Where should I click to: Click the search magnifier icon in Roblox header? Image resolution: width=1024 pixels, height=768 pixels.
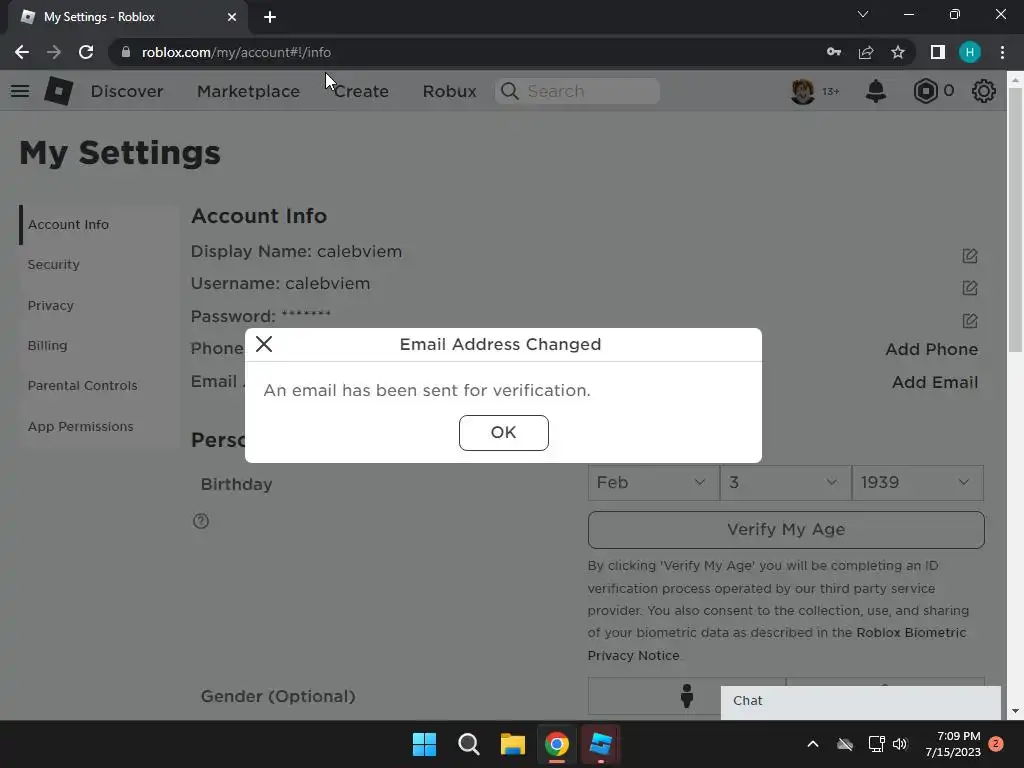click(509, 91)
